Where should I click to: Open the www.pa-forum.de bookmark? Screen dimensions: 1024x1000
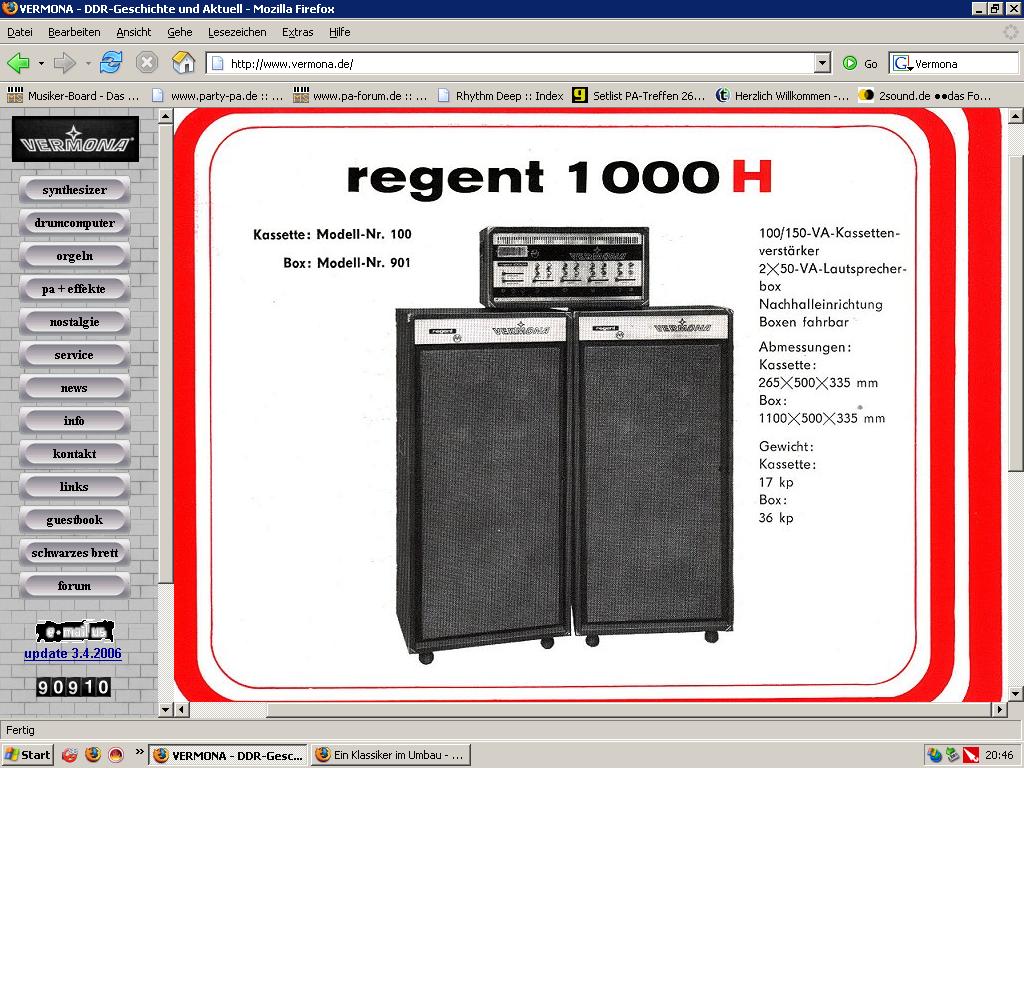tap(360, 96)
